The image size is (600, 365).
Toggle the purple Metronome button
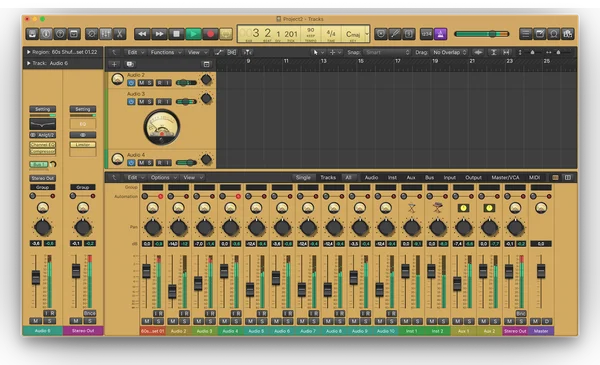440,34
